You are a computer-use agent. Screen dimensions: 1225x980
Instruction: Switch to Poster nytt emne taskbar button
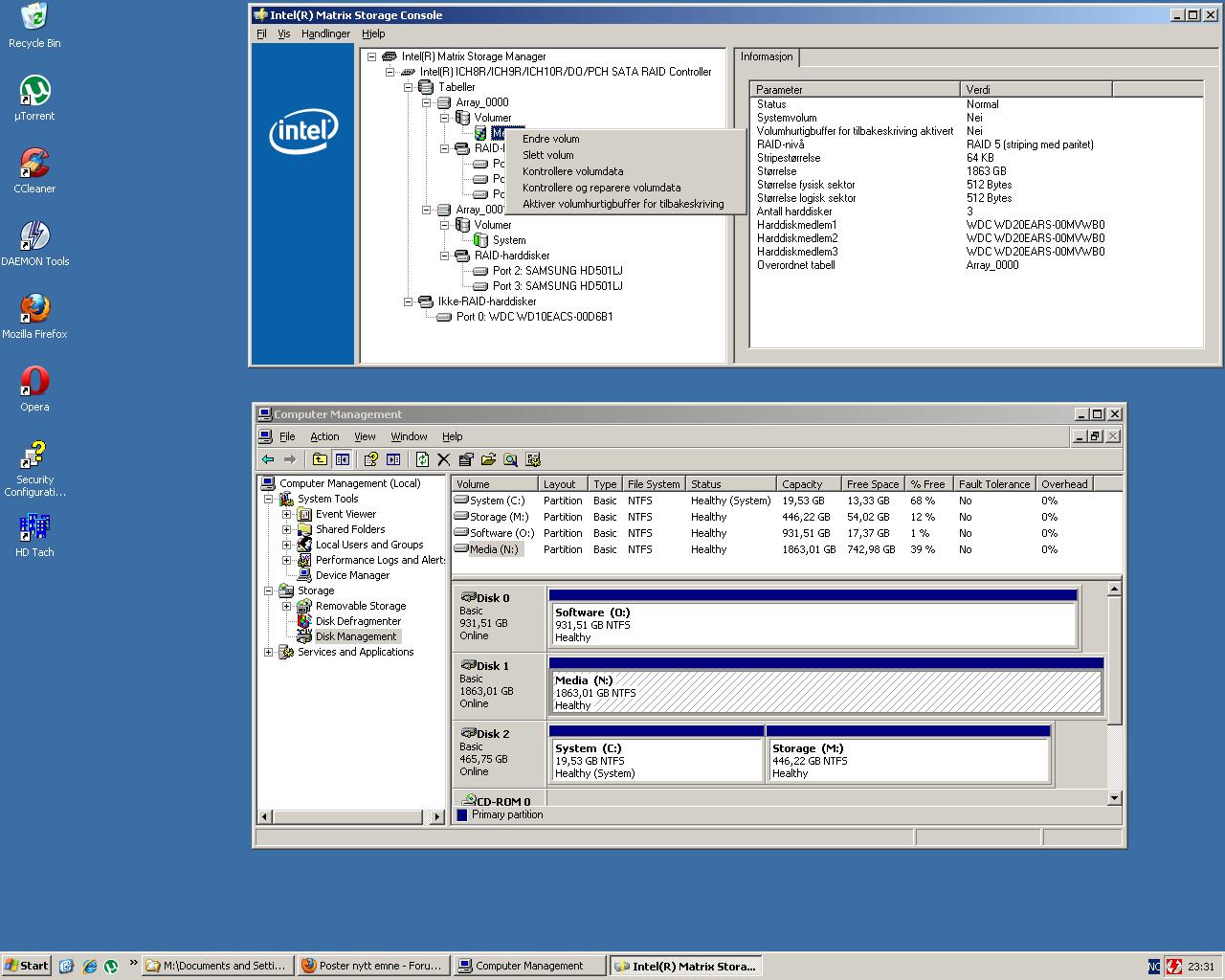(373, 966)
